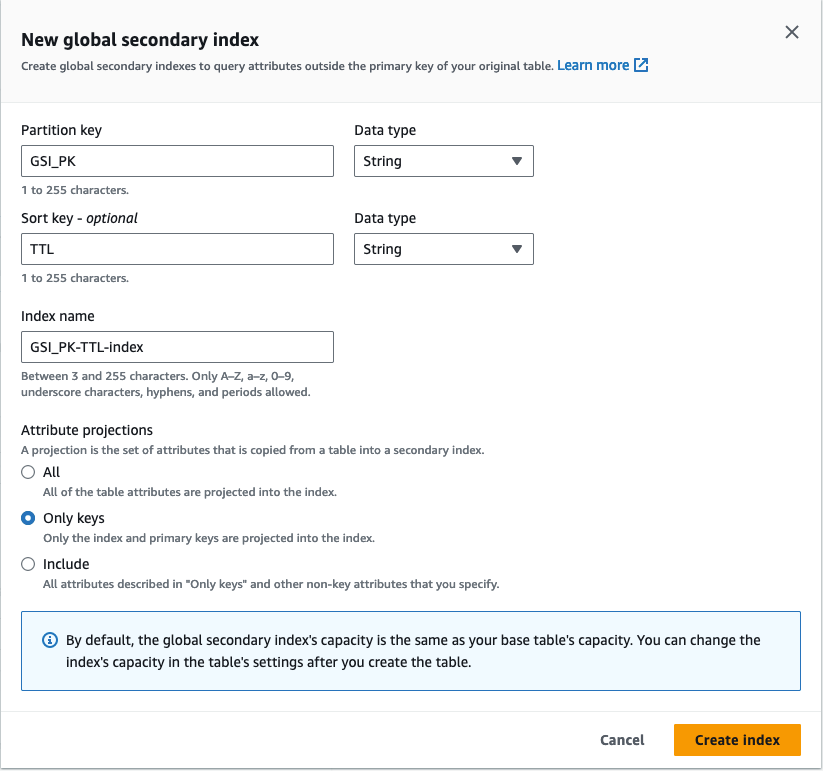Expand the String data type selector under Sort key
823x771 pixels.
[x=443, y=249]
